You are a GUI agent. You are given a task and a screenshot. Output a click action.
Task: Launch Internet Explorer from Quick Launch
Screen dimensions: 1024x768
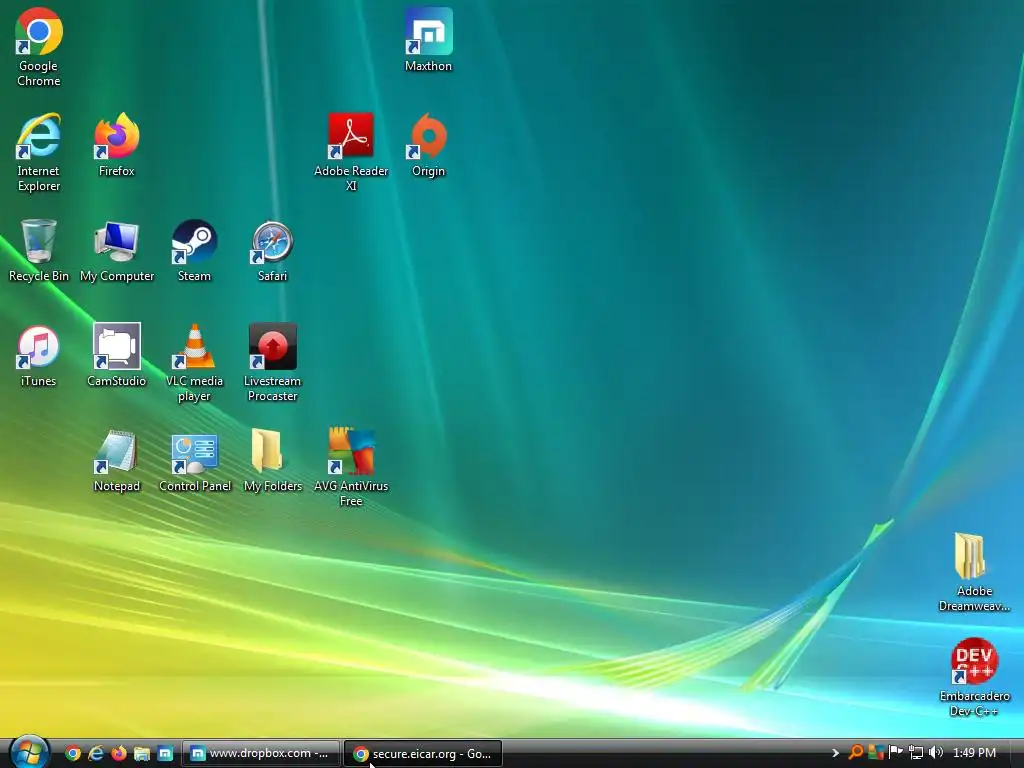tap(96, 753)
